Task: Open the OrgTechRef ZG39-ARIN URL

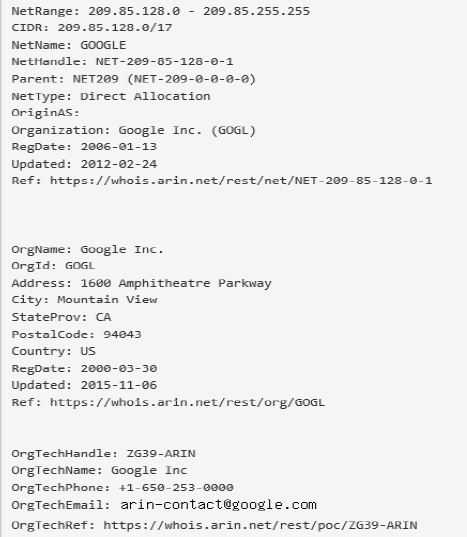Action: [x=260, y=525]
